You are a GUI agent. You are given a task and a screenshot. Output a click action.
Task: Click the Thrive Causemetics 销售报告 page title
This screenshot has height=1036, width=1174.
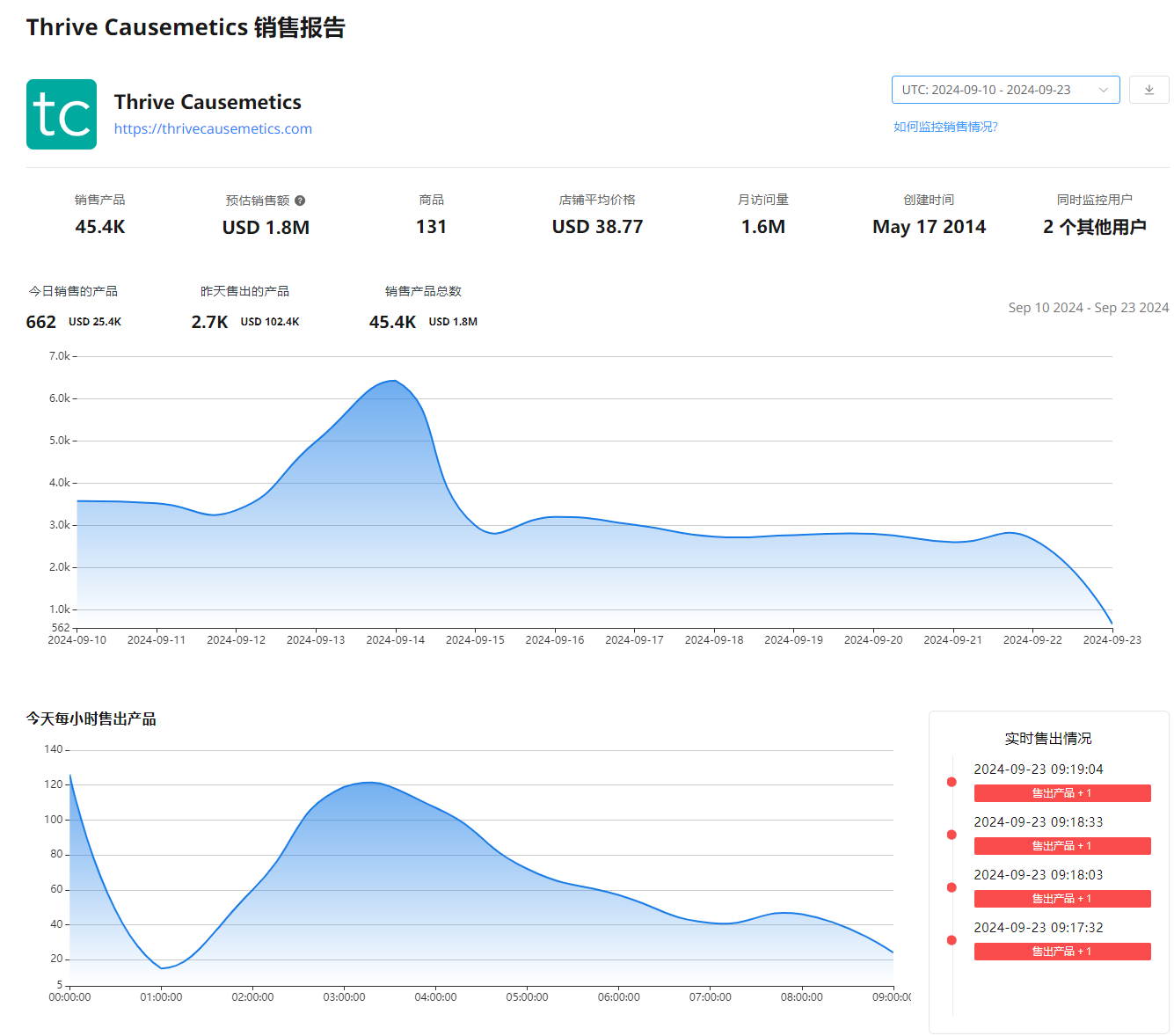pyautogui.click(x=186, y=27)
